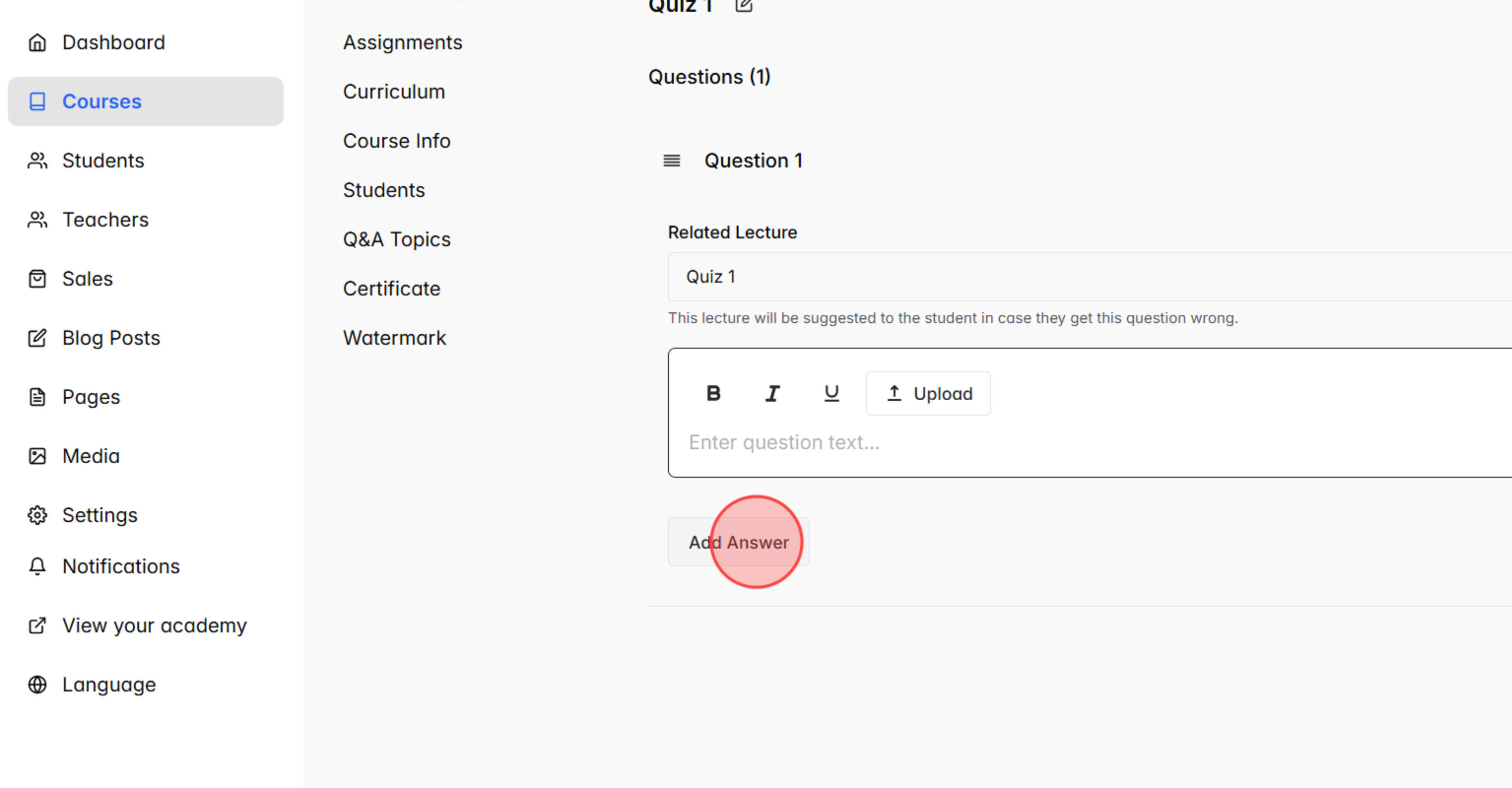Apply italic formatting in the question editor
Image resolution: width=1512 pixels, height=788 pixels.
(x=772, y=393)
